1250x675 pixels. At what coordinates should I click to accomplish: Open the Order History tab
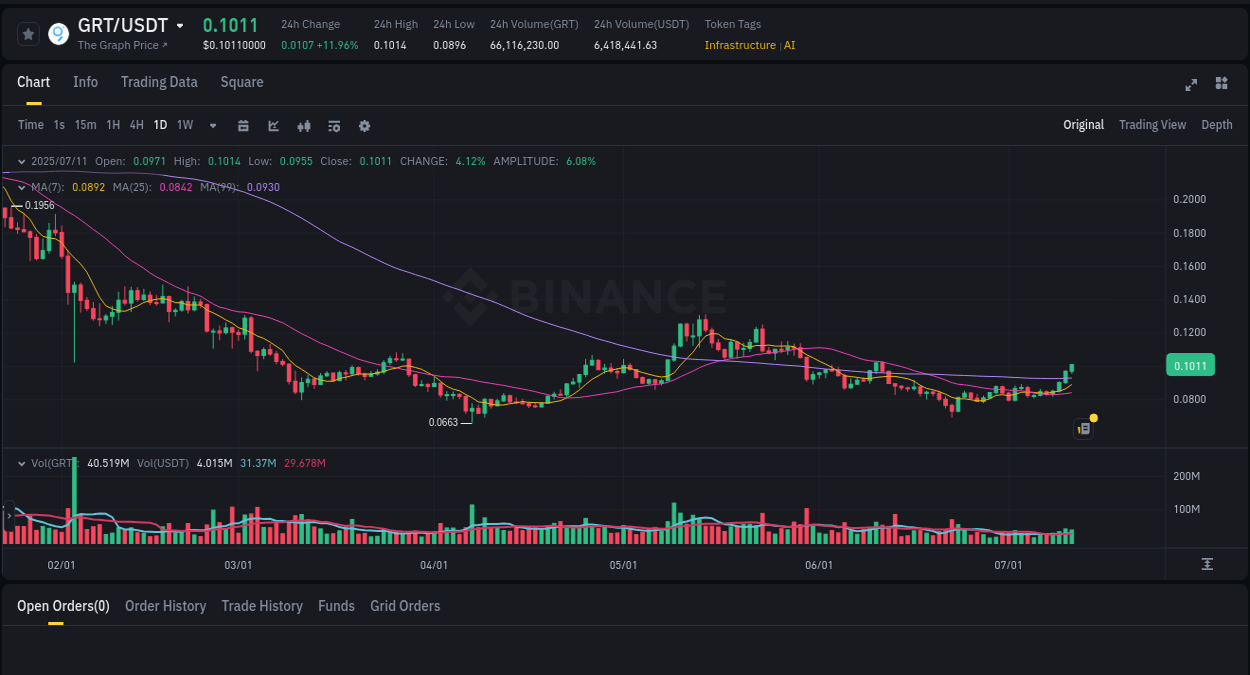tap(165, 606)
